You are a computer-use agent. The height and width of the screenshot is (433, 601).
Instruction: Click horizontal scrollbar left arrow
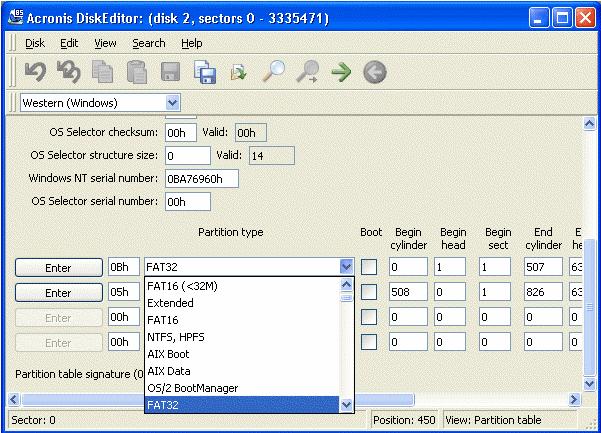pyautogui.click(x=14, y=400)
